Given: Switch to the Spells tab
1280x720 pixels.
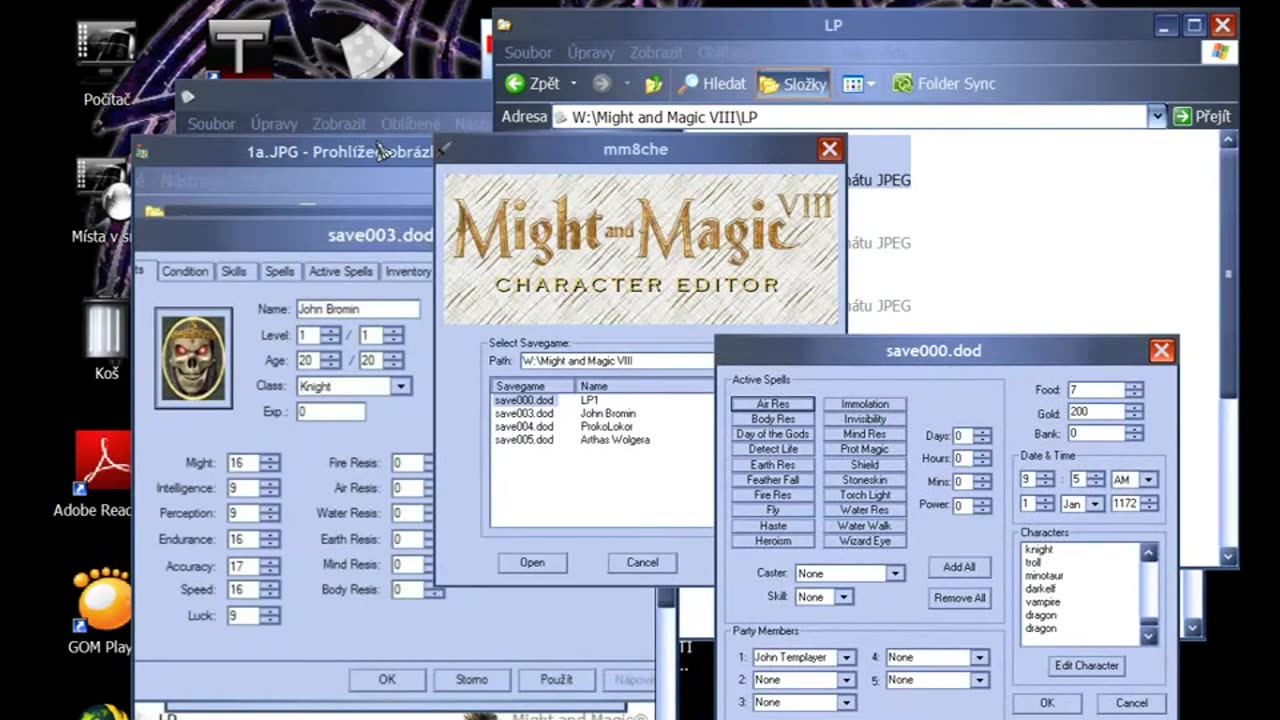Looking at the screenshot, I should coord(280,271).
